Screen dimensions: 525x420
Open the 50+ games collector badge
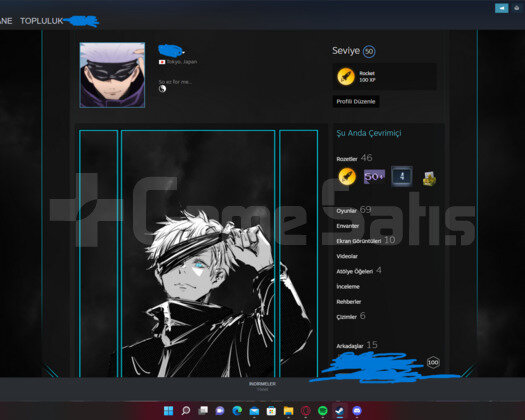click(374, 176)
